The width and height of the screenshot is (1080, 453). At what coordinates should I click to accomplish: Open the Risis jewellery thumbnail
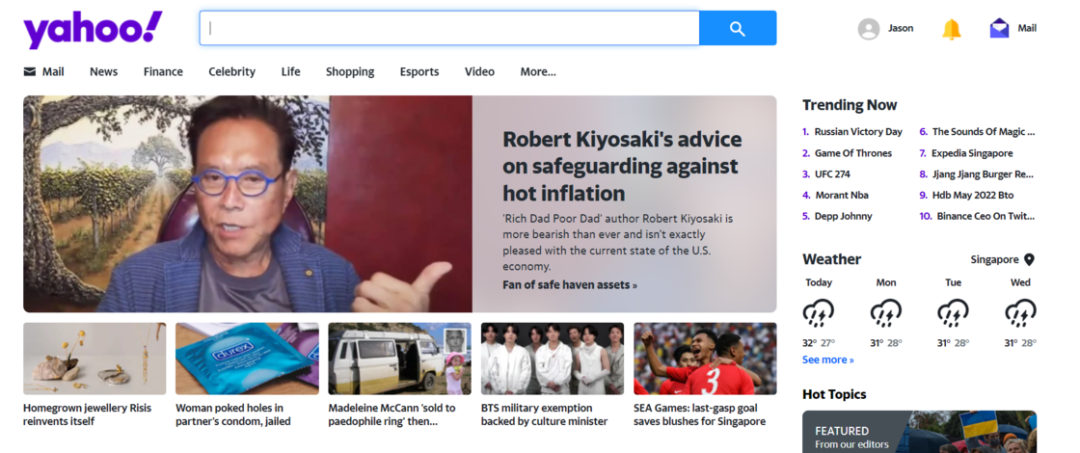(94, 359)
